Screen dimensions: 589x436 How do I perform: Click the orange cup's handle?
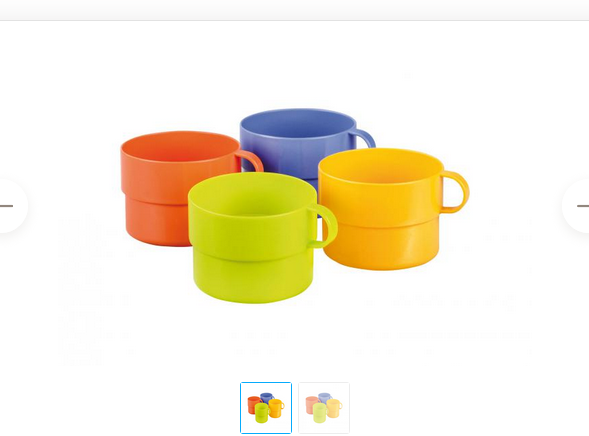[x=250, y=161]
